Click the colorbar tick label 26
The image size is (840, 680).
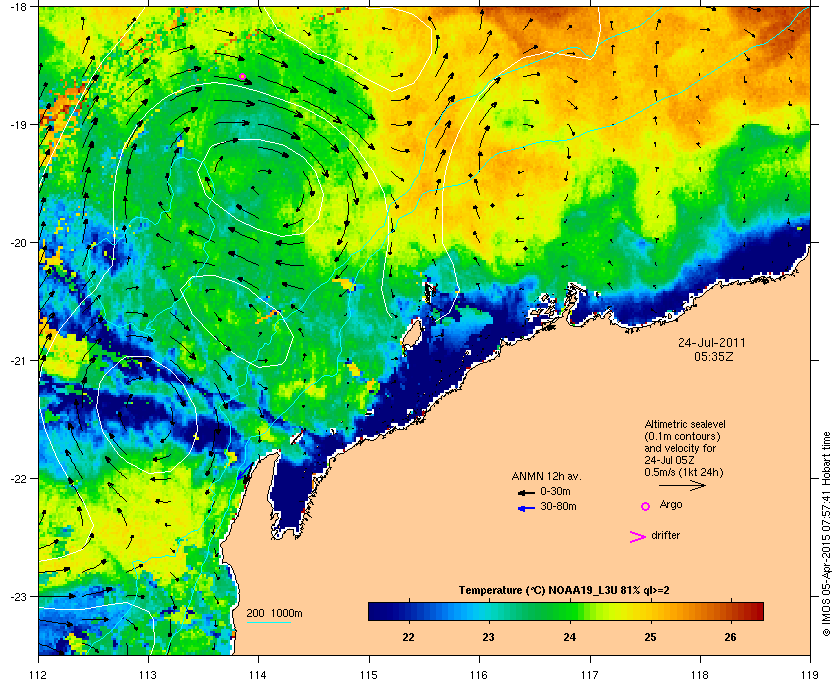tap(730, 637)
